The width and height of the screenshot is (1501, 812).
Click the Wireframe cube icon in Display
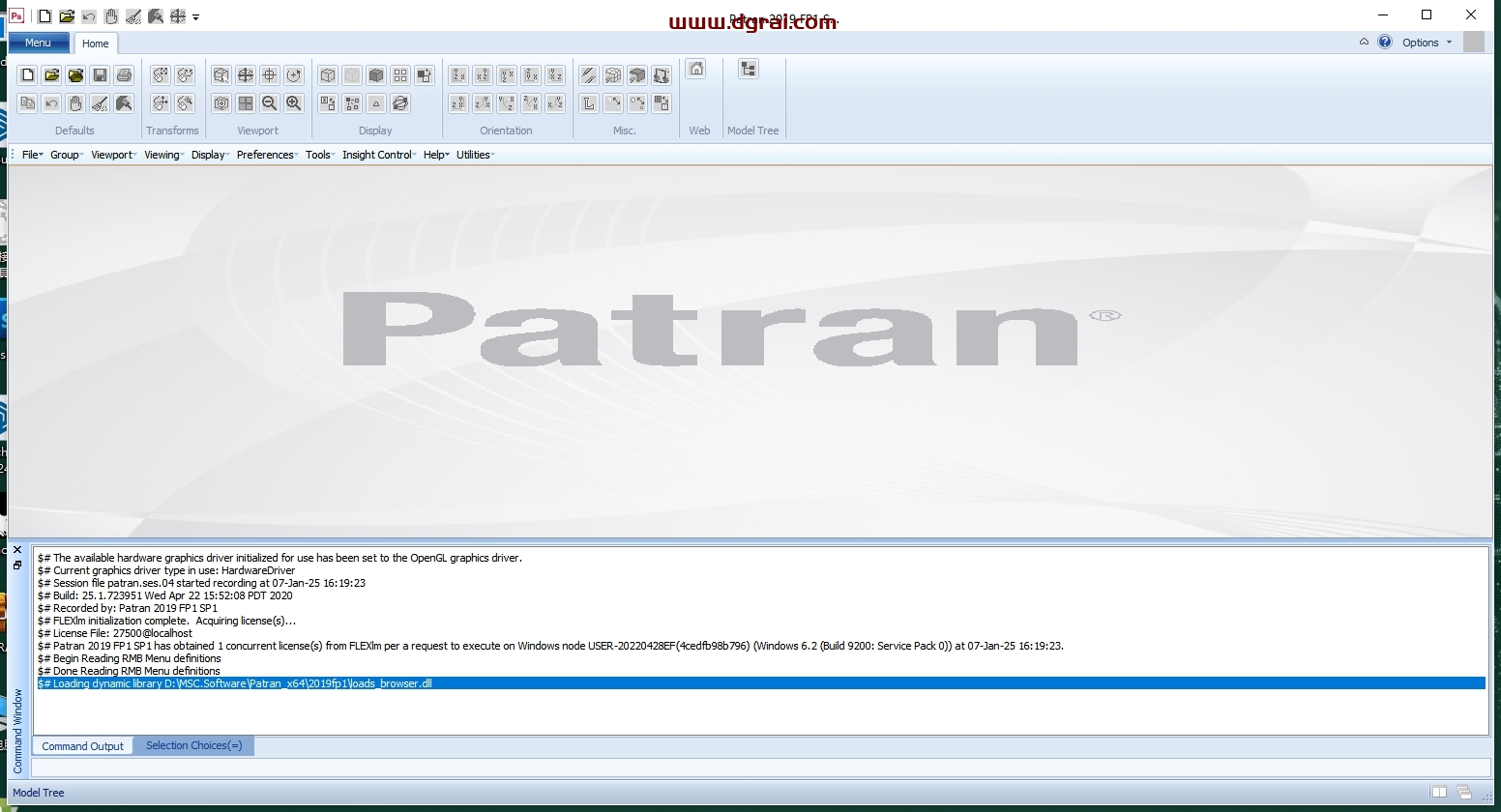328,75
